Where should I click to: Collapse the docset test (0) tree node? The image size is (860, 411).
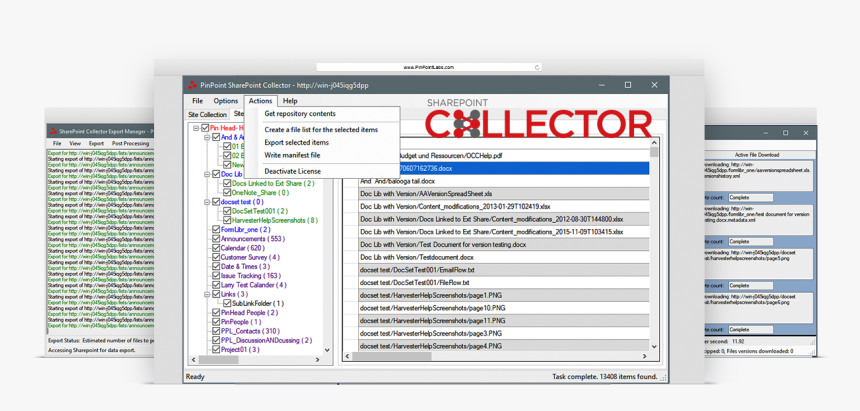tap(206, 202)
